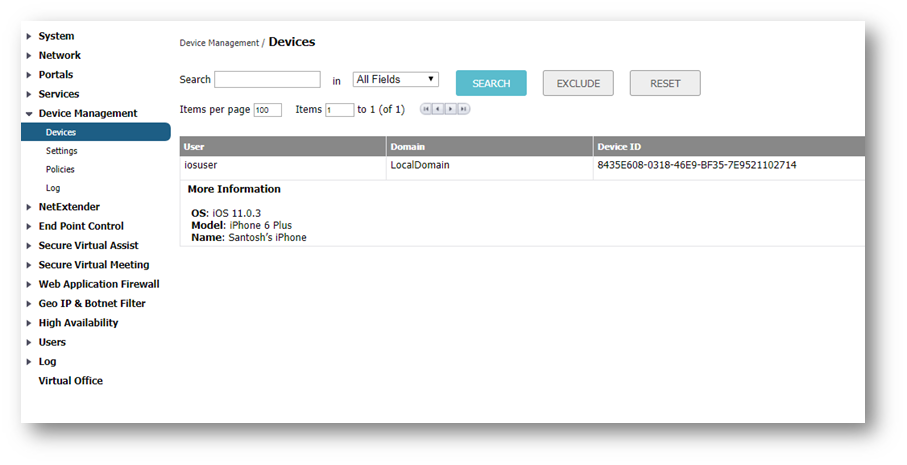Go to first page of results
This screenshot has width=907, height=465.
coord(426,109)
